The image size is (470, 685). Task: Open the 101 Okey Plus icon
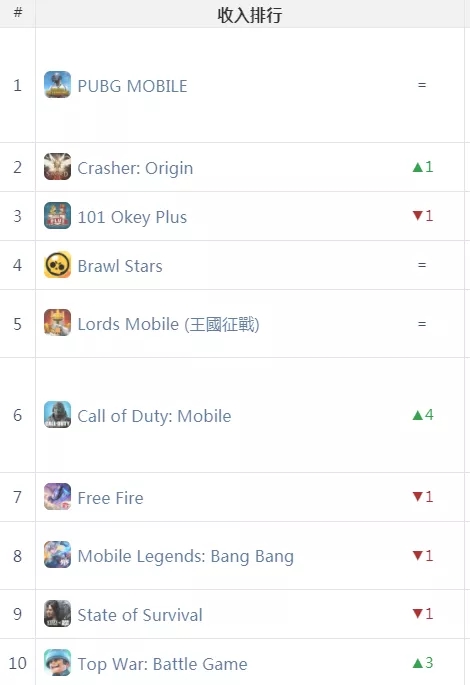[x=57, y=215]
